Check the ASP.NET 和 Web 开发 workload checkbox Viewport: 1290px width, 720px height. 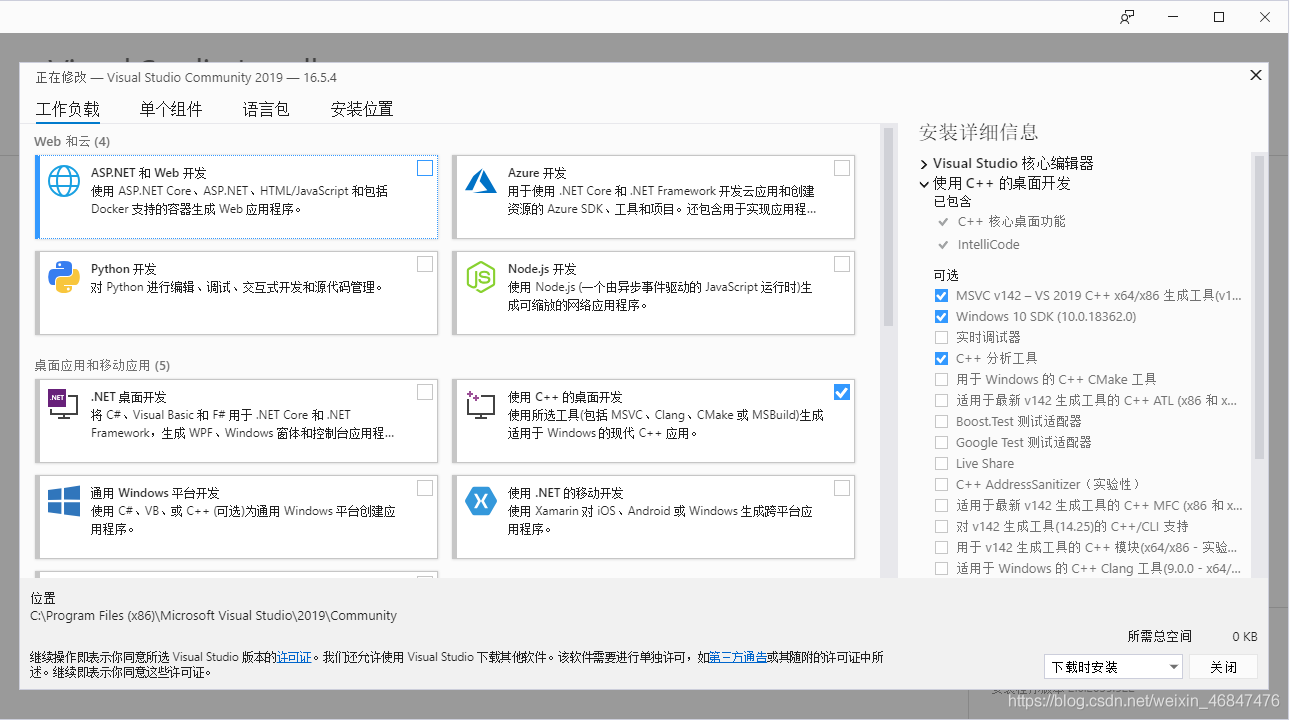[425, 168]
